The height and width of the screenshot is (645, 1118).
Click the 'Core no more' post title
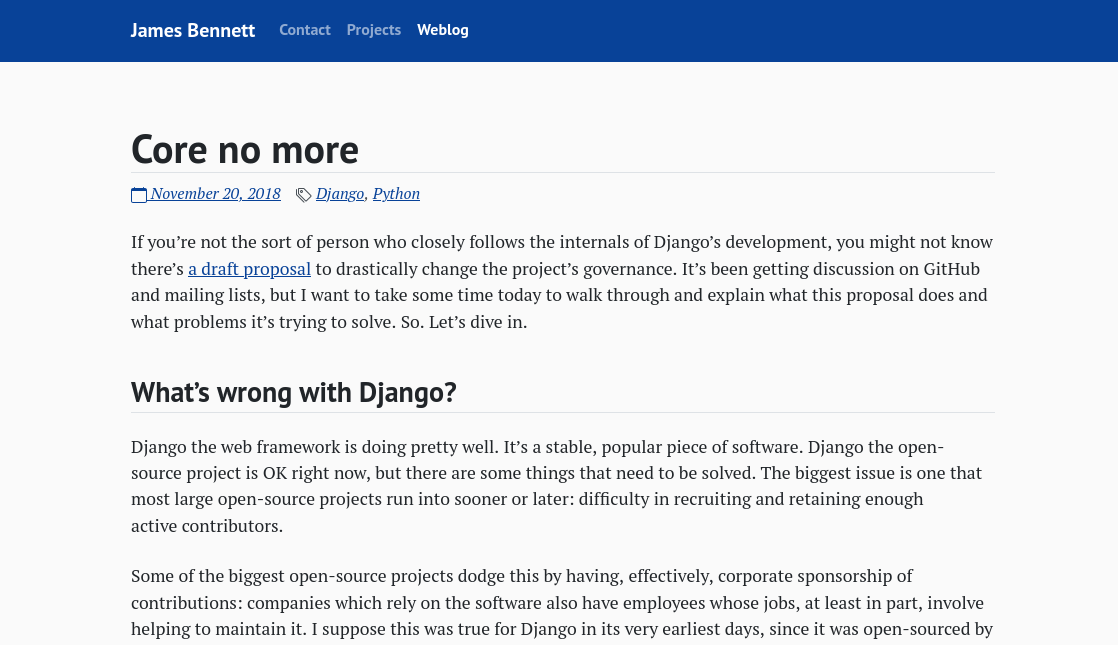(245, 150)
